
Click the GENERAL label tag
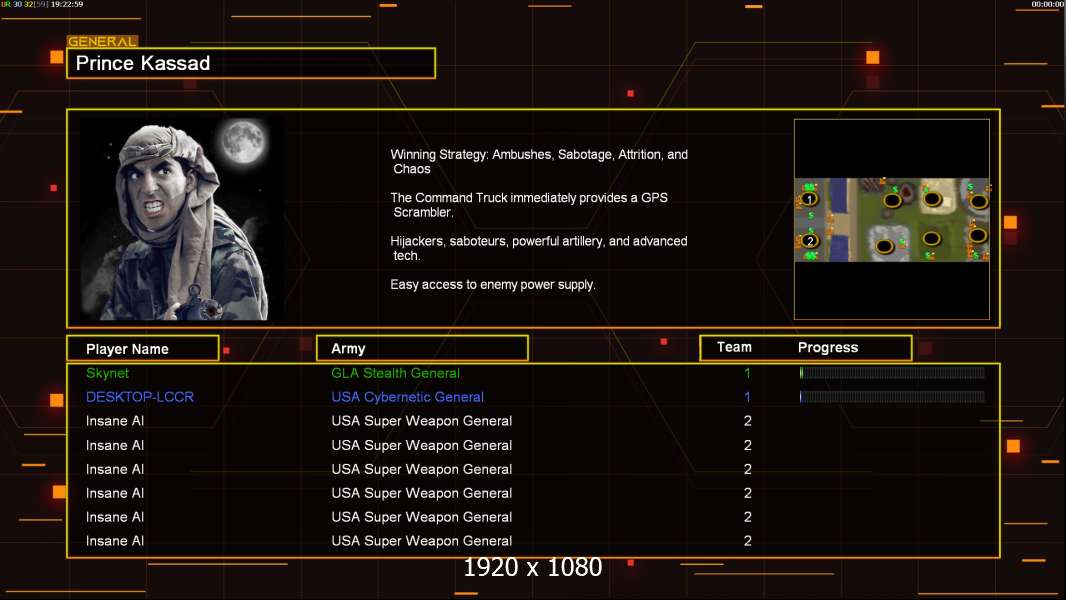click(x=103, y=41)
